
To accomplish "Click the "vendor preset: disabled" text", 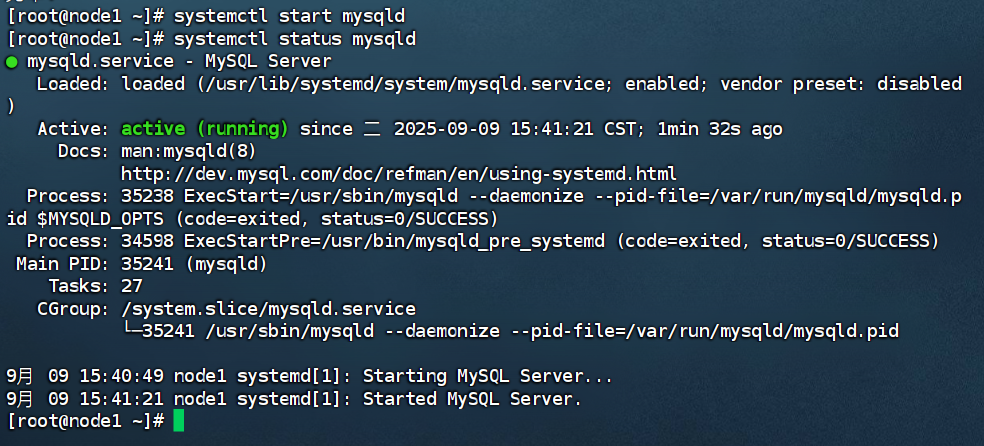I will click(840, 84).
